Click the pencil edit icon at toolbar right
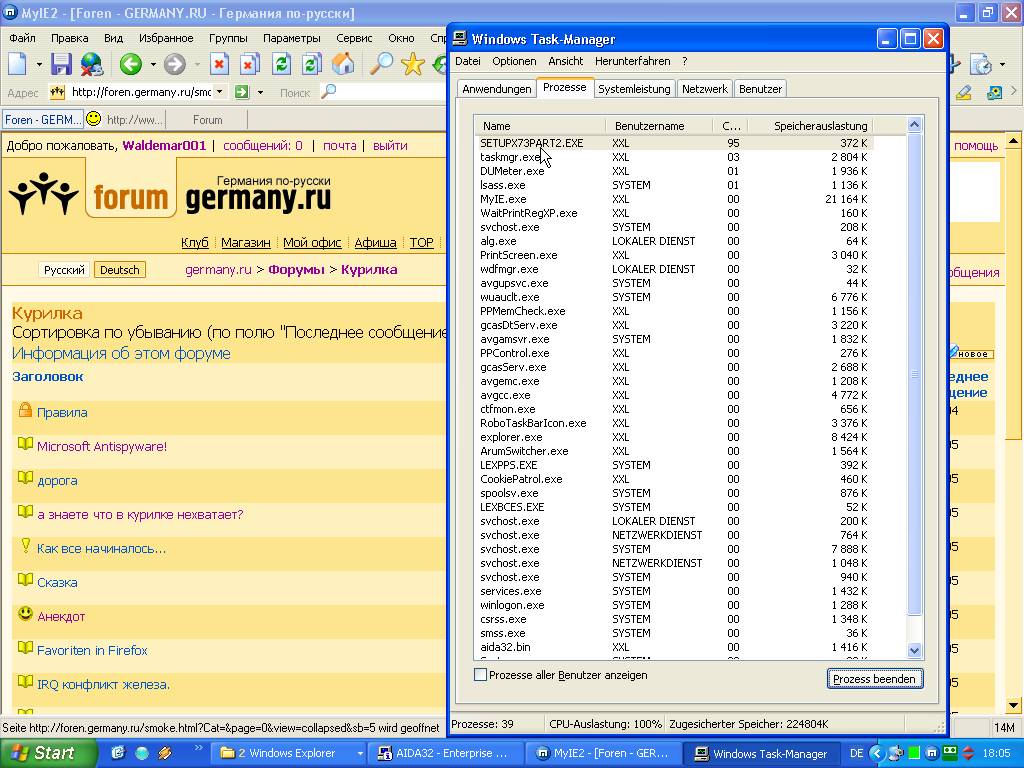 click(x=963, y=93)
